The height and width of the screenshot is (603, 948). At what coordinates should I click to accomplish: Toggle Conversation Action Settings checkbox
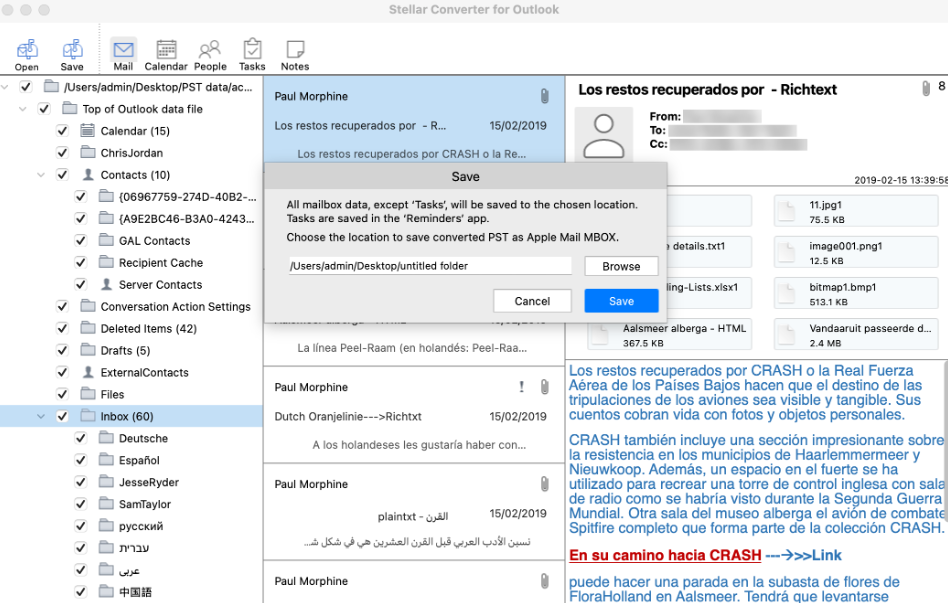(x=62, y=306)
